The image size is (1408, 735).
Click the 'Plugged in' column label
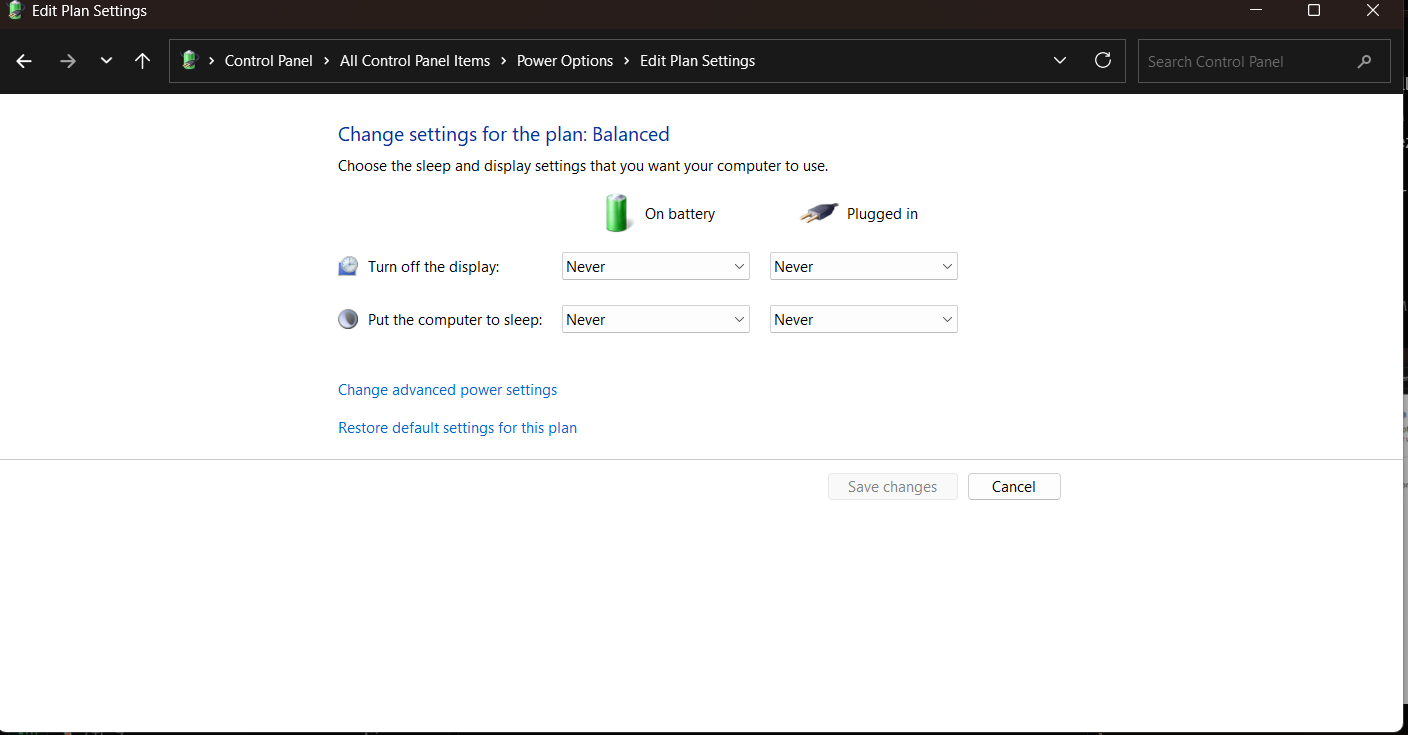pyautogui.click(x=882, y=214)
